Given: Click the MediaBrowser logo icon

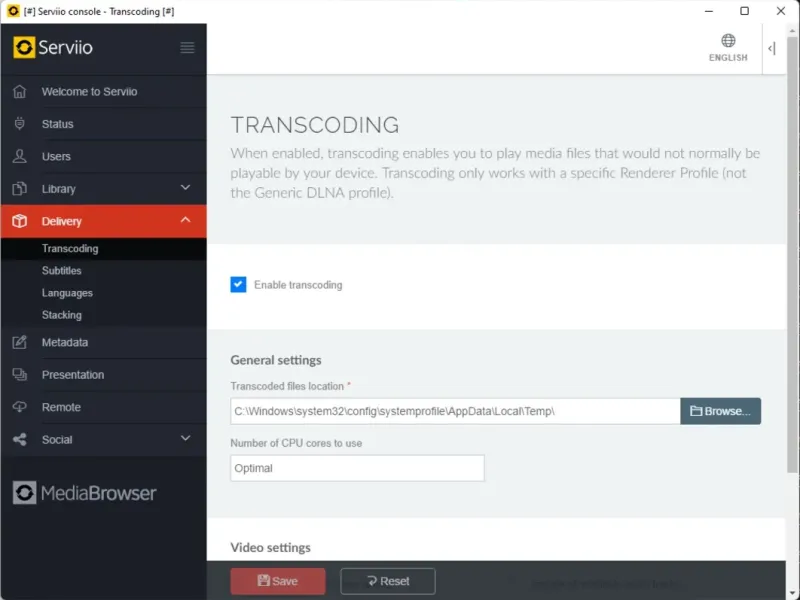Looking at the screenshot, I should coord(24,493).
